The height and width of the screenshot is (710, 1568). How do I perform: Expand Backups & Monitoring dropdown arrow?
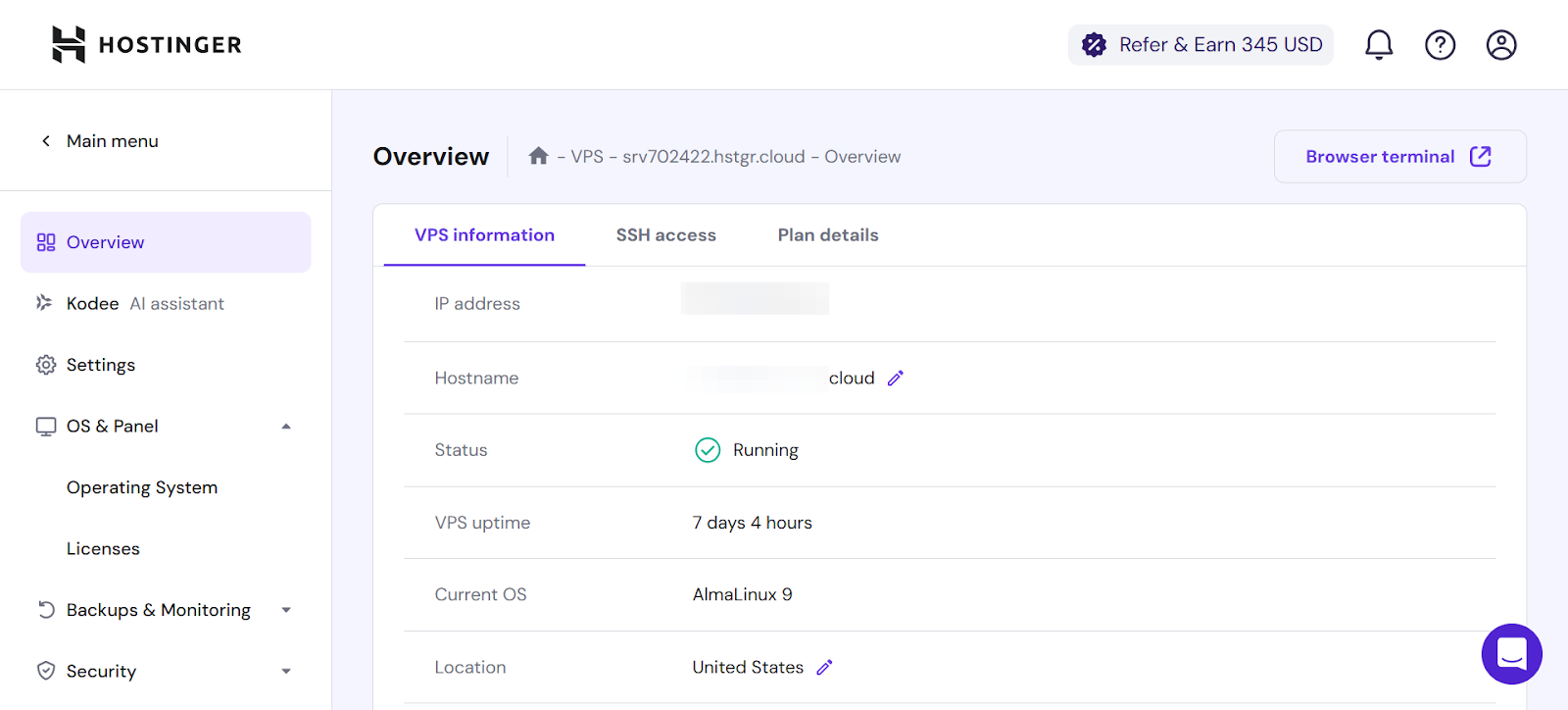click(x=286, y=610)
